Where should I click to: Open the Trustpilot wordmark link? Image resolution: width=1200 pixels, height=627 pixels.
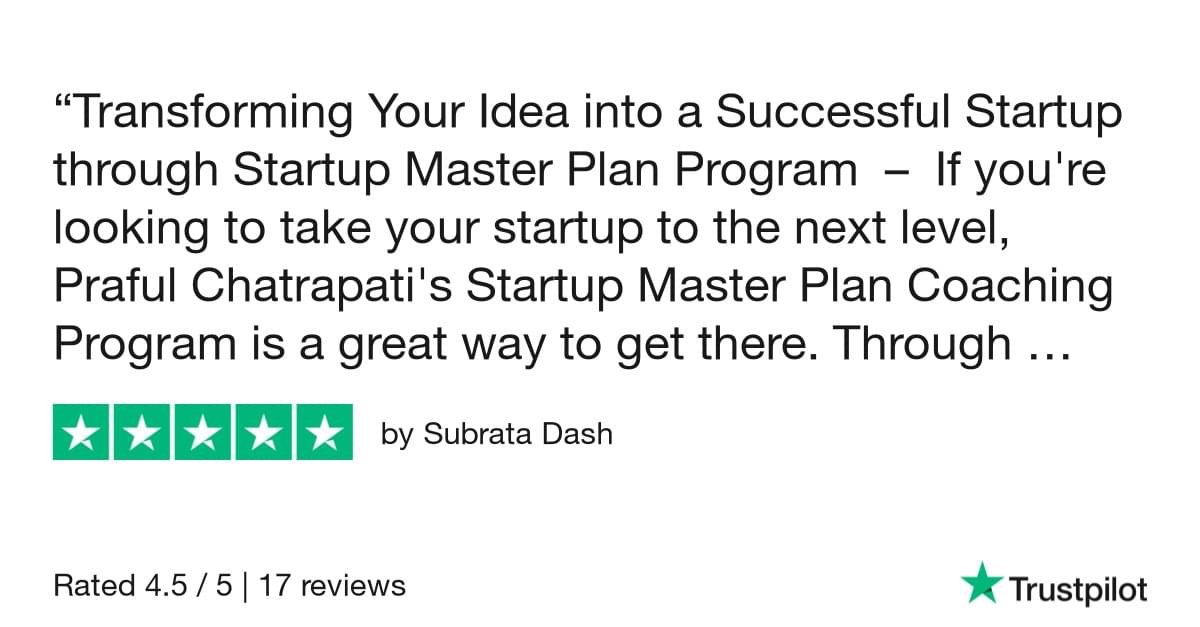(1076, 589)
